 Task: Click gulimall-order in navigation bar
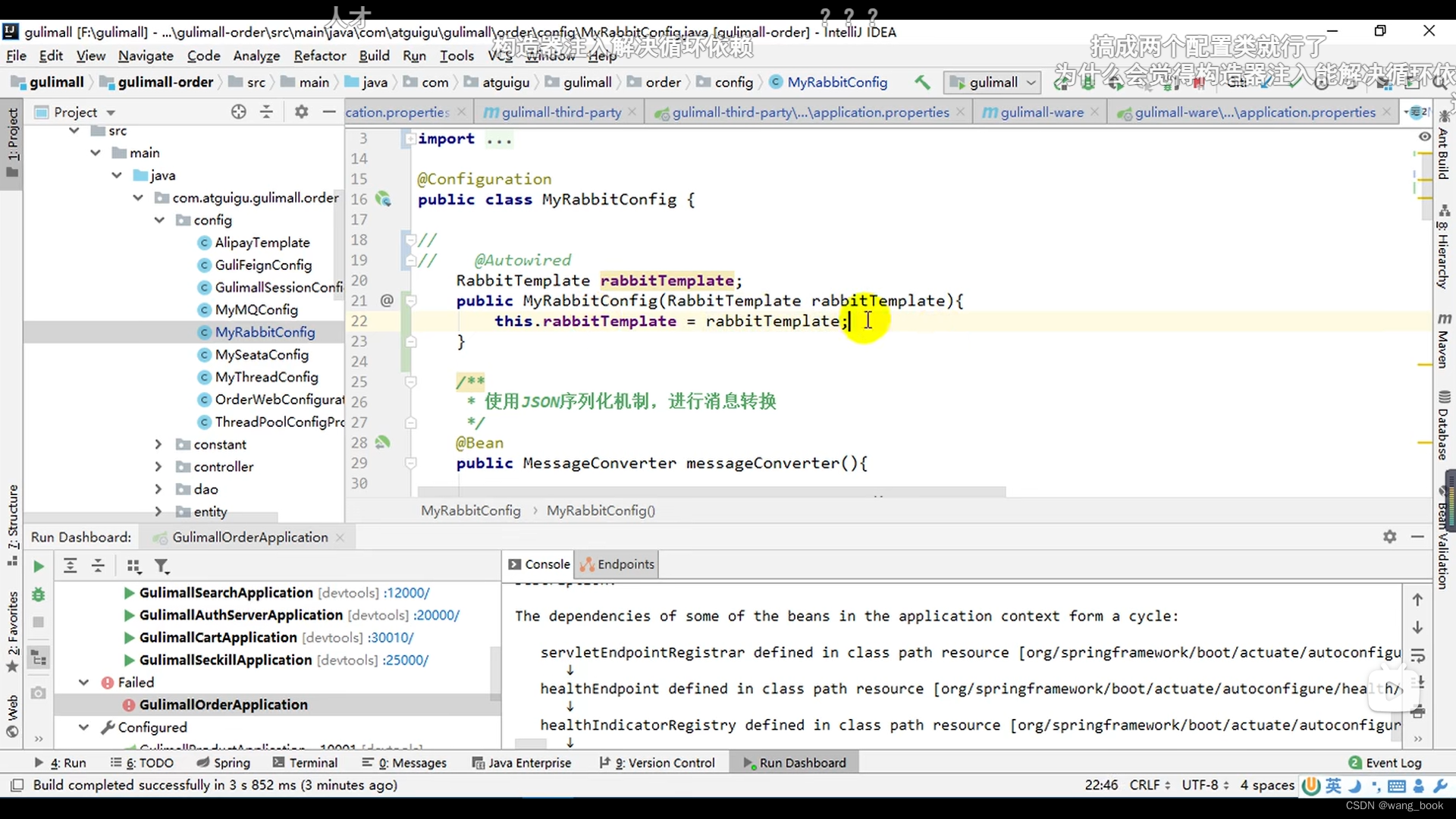pyautogui.click(x=157, y=82)
